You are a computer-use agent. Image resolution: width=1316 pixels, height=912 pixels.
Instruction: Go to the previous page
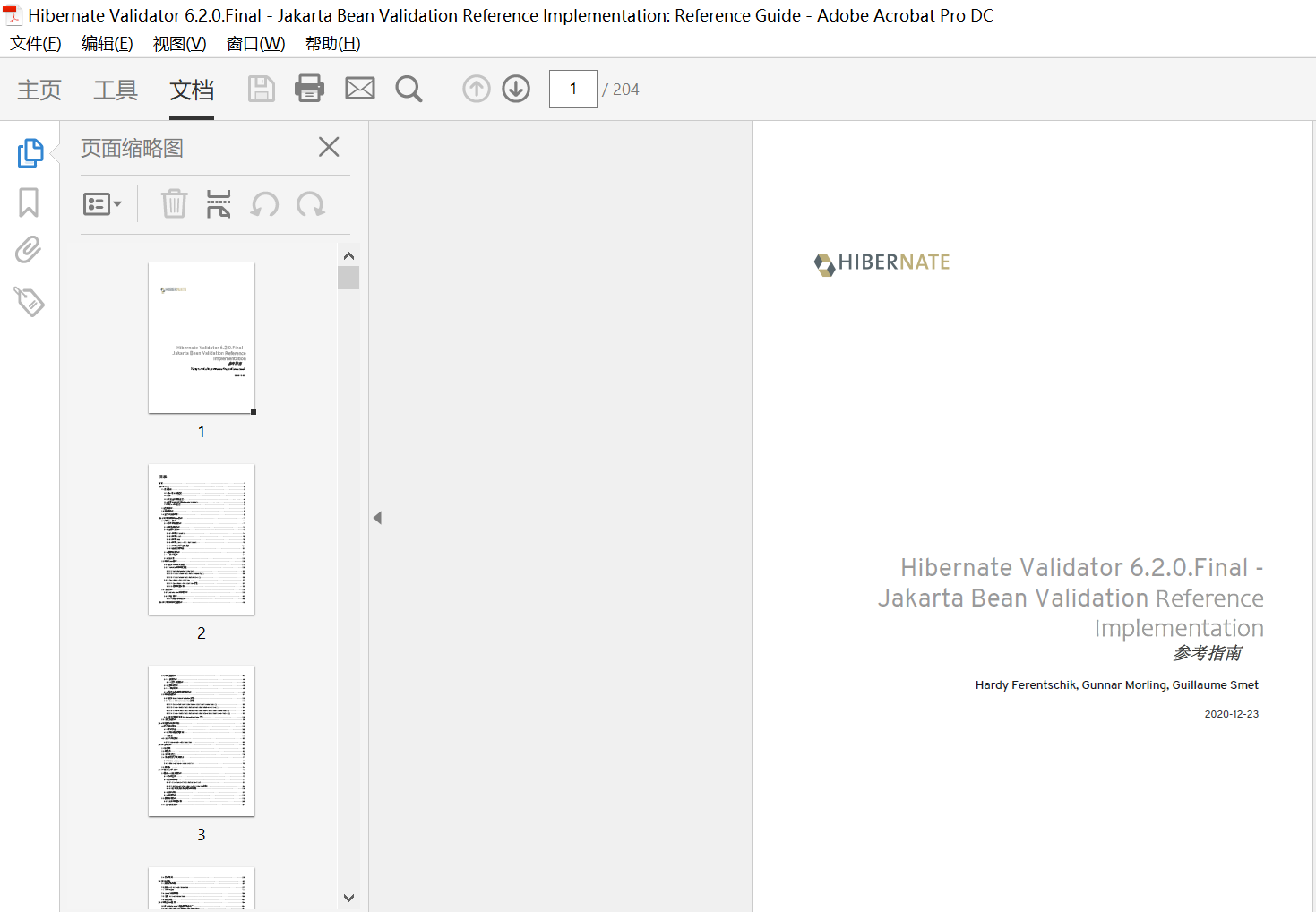pyautogui.click(x=476, y=89)
